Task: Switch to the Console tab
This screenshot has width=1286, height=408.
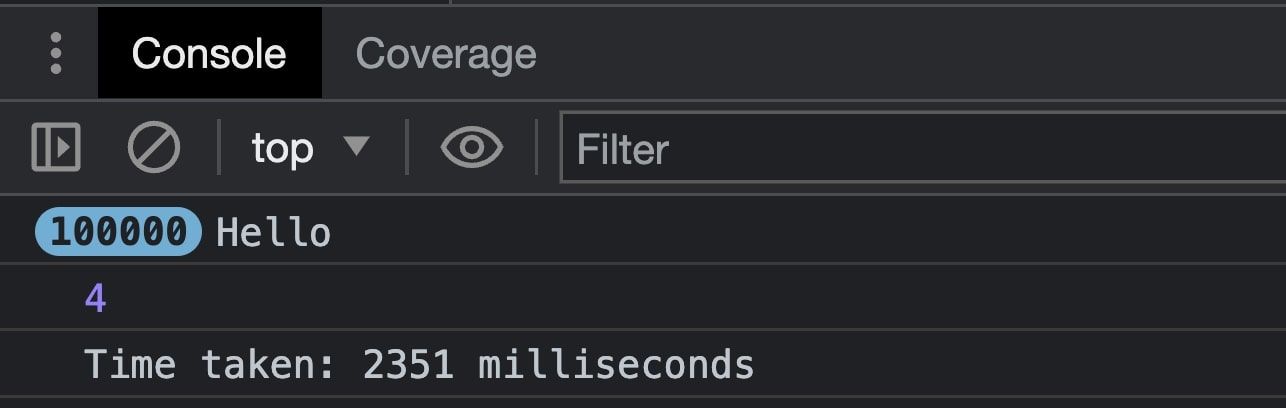Action: [209, 53]
